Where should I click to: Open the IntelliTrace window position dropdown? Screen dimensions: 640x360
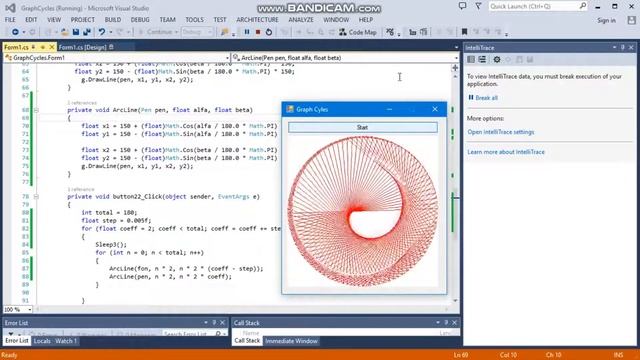[614, 48]
